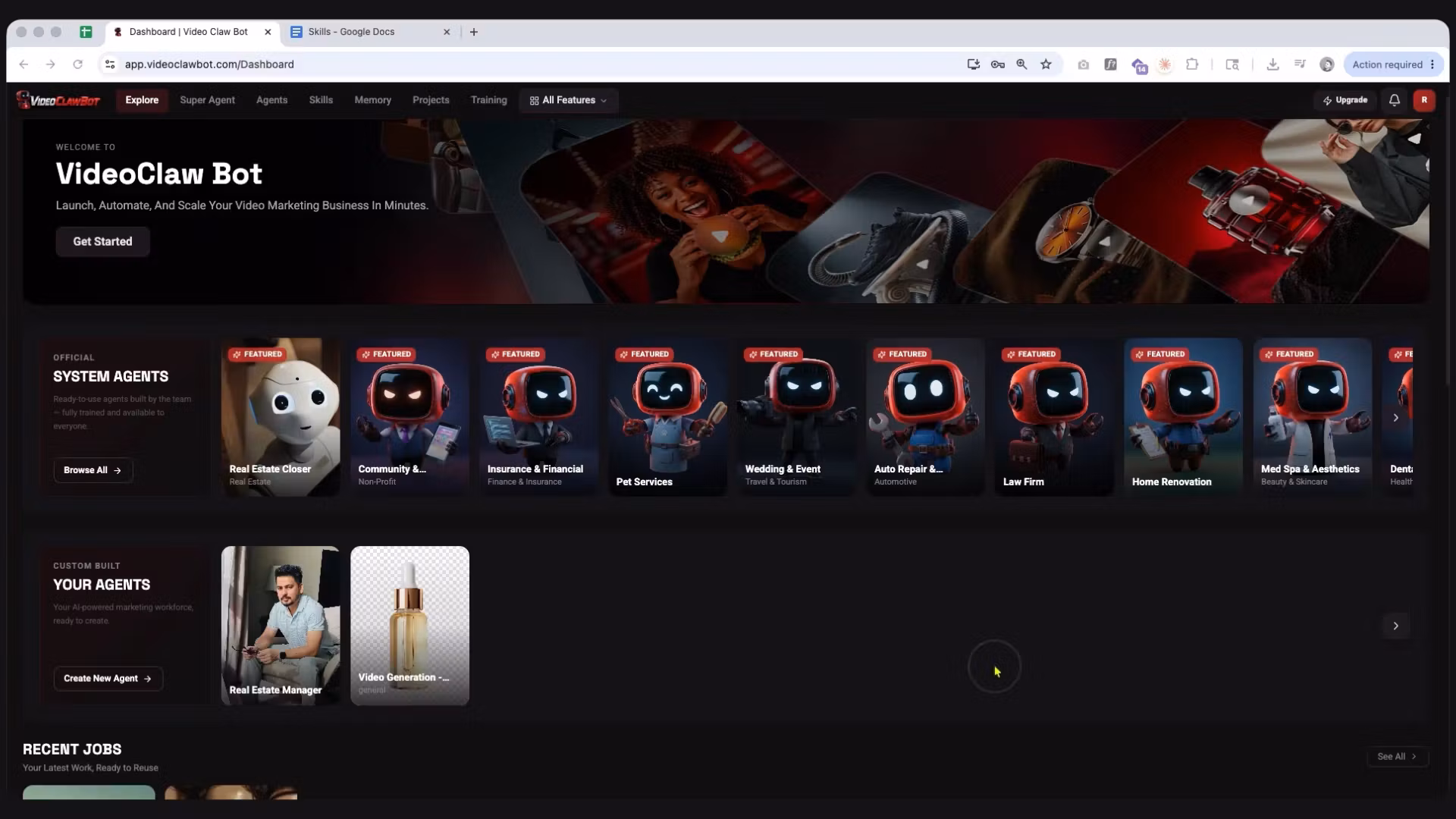Click the browser forward arrow
The width and height of the screenshot is (1456, 819).
click(x=50, y=64)
